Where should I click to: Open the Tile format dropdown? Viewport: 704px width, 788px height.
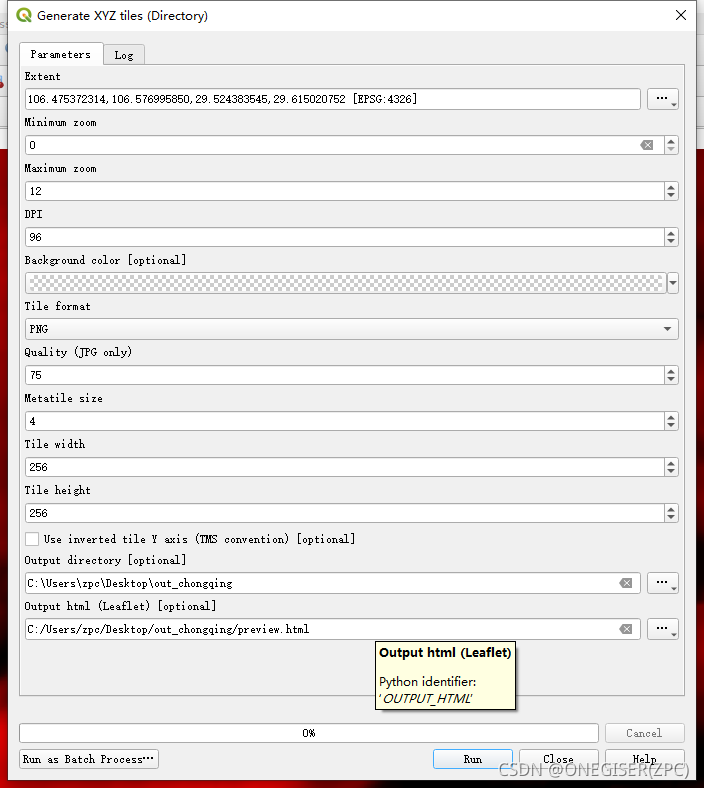point(351,329)
